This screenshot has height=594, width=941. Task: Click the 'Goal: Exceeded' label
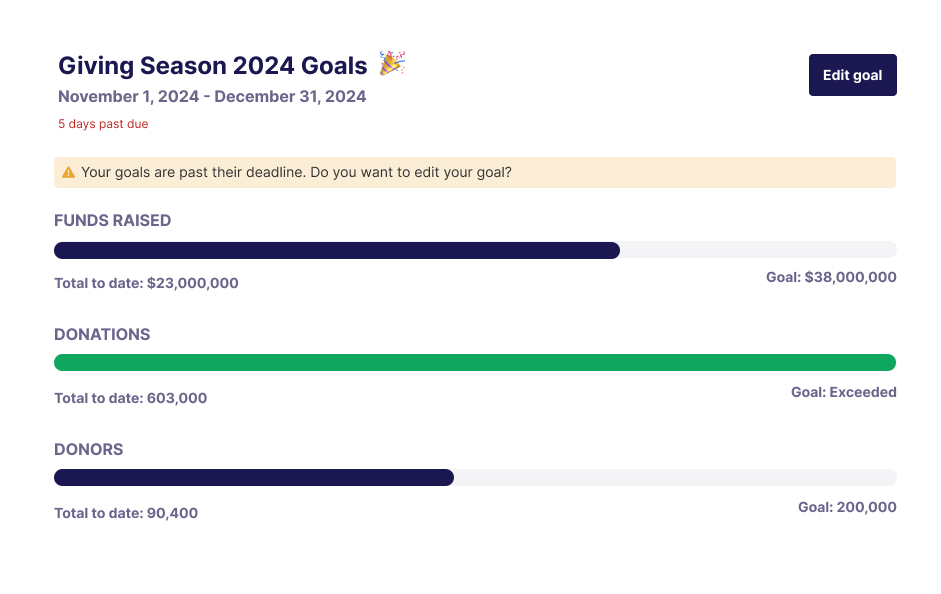click(x=843, y=392)
